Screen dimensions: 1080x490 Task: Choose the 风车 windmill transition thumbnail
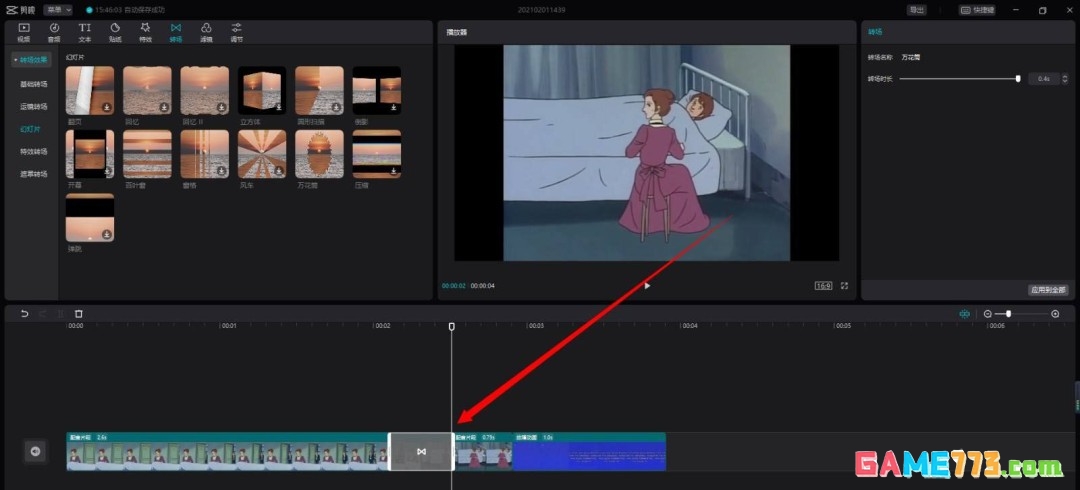click(x=262, y=154)
